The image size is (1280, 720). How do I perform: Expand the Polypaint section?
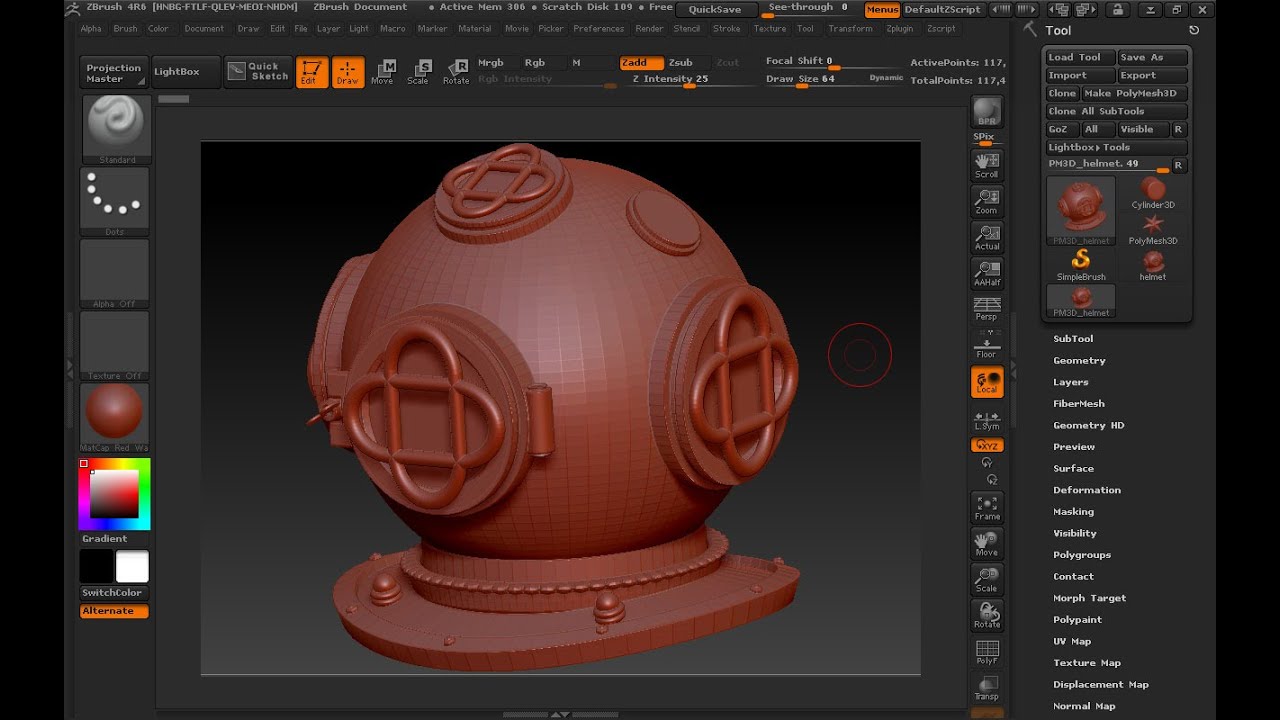point(1077,620)
